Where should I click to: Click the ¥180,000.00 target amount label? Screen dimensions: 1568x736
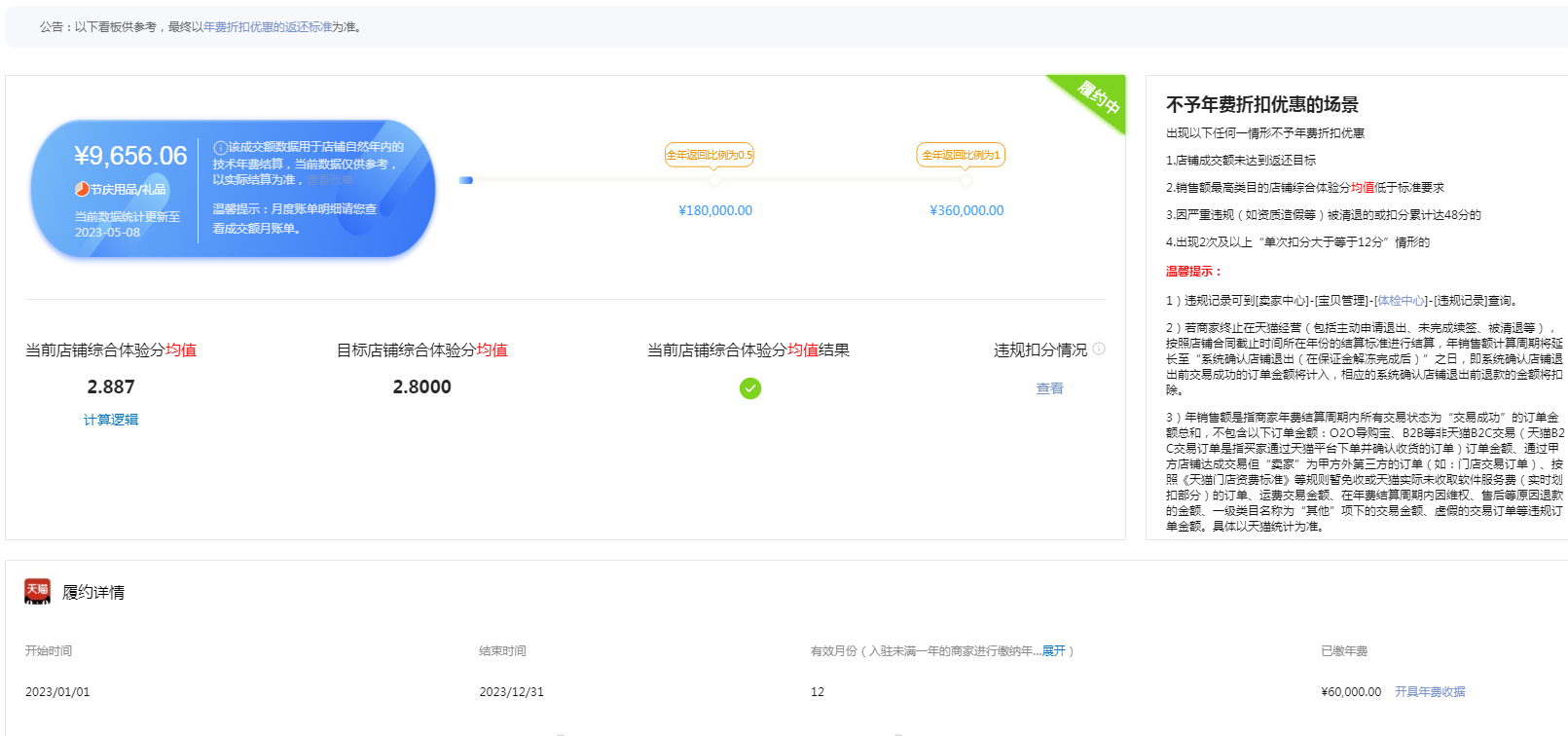[x=715, y=210]
